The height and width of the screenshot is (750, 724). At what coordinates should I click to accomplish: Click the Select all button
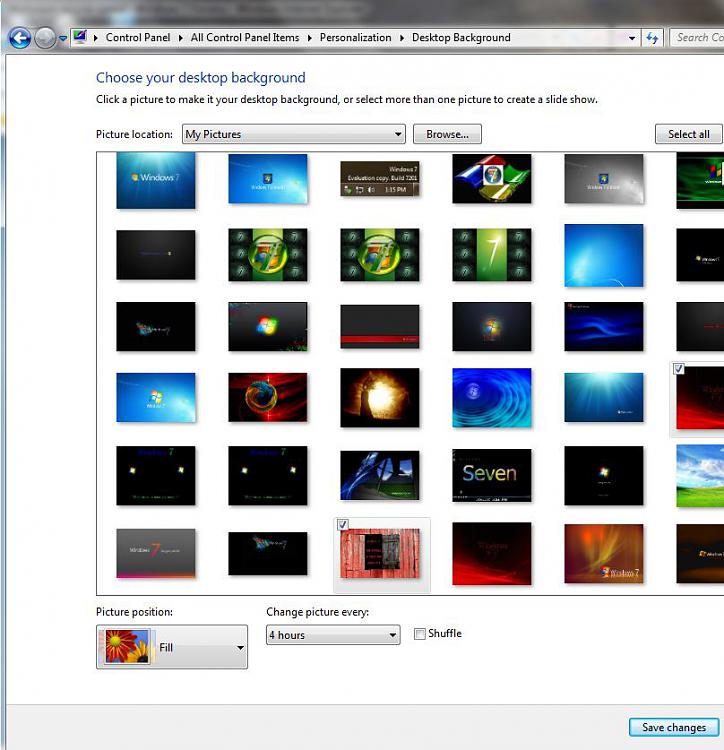coord(689,134)
